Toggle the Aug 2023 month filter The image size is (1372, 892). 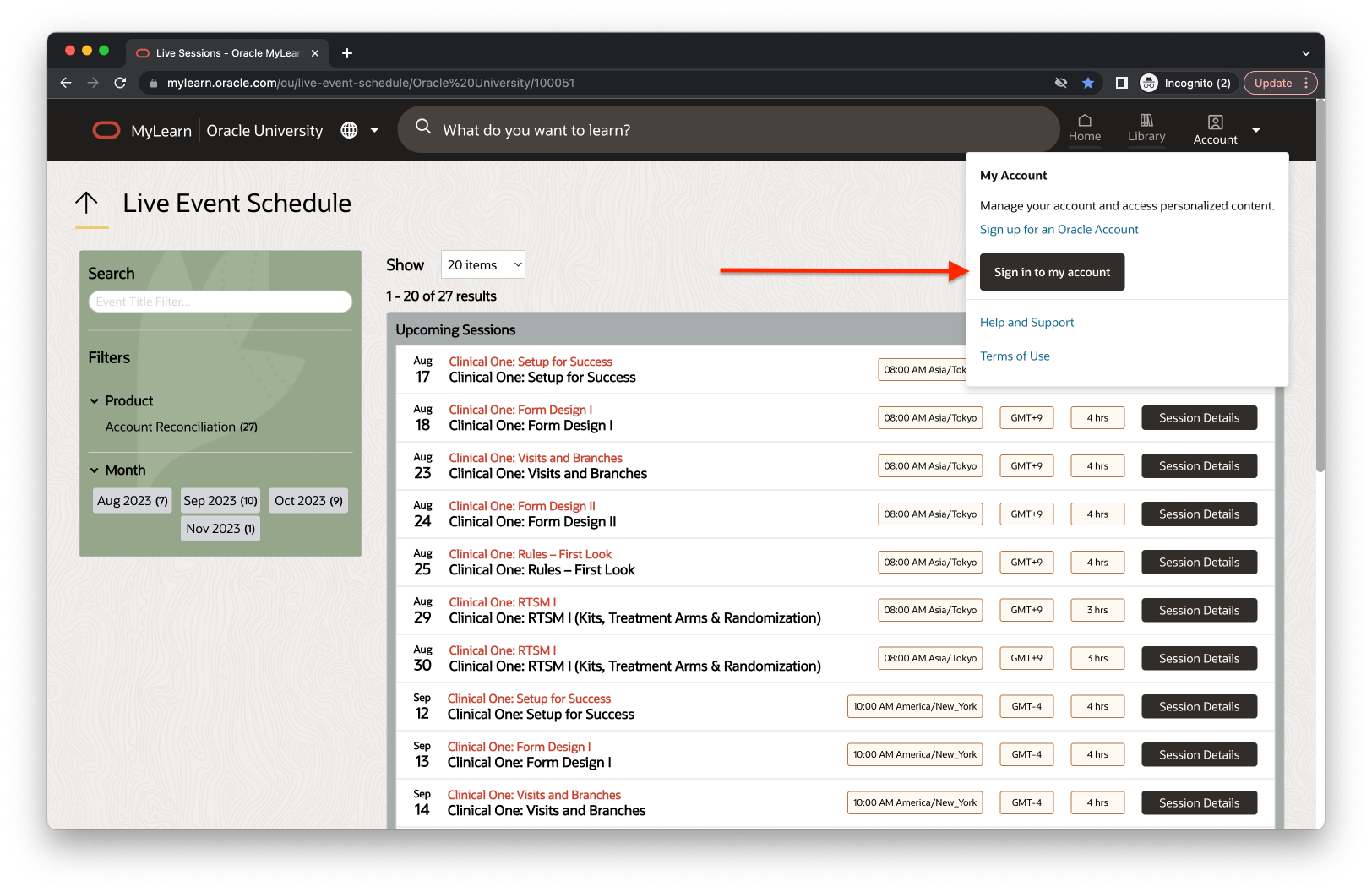coord(133,501)
